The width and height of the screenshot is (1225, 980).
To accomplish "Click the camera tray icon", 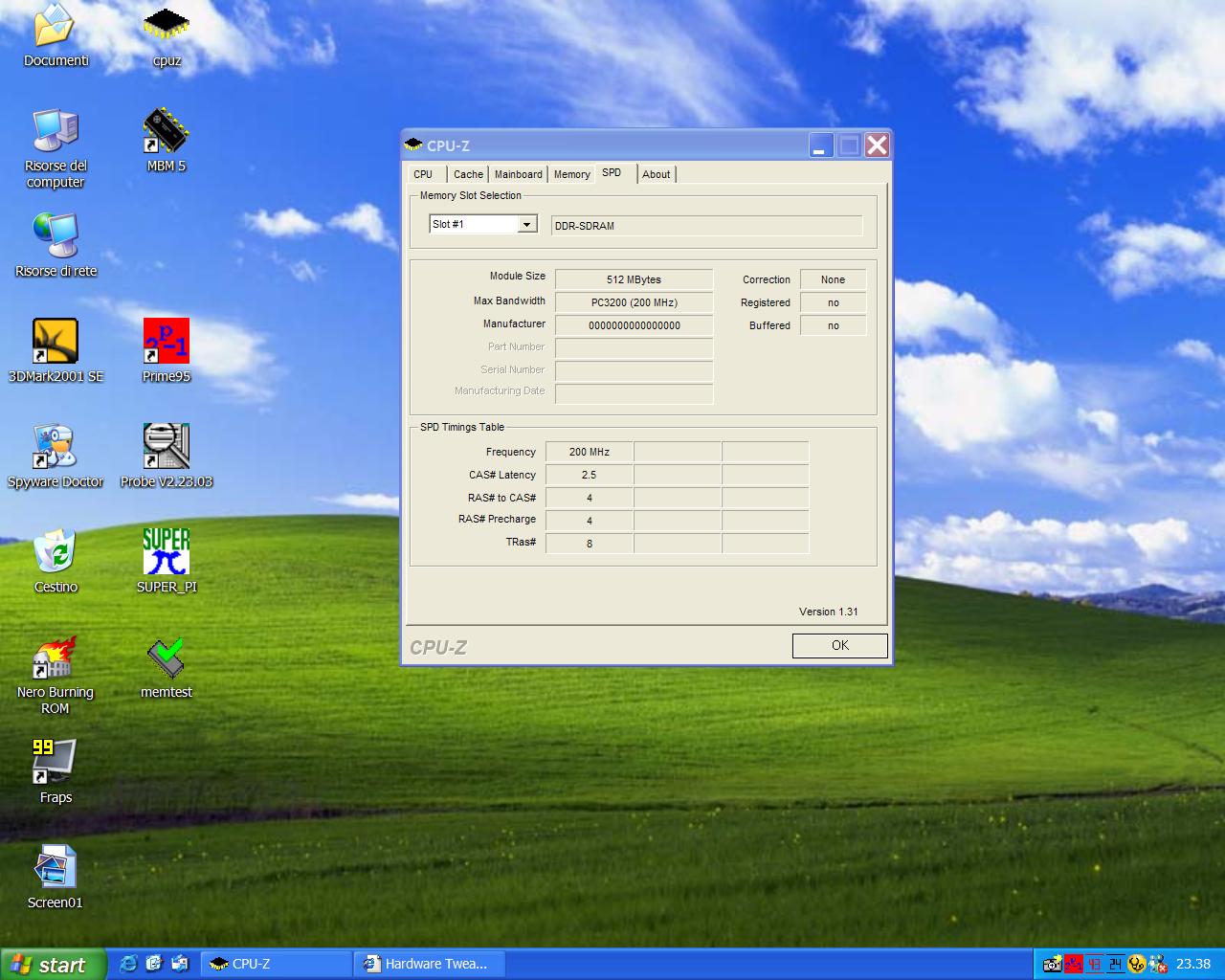I will (1053, 964).
